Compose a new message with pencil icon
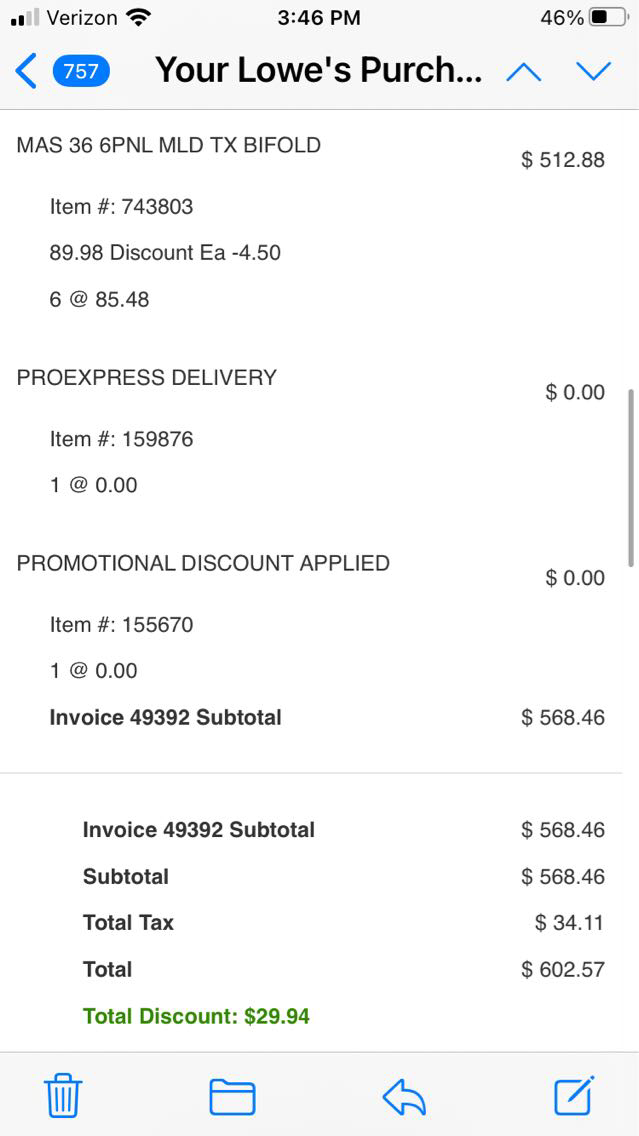The width and height of the screenshot is (639, 1136). (575, 1095)
